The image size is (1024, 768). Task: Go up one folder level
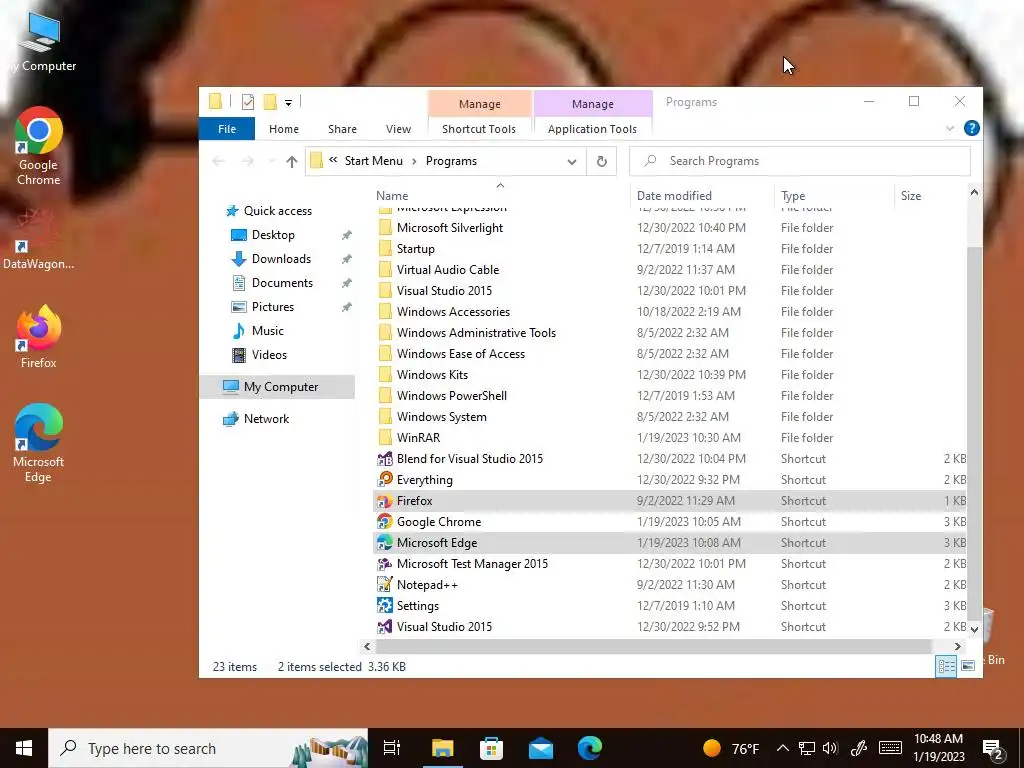coord(292,161)
